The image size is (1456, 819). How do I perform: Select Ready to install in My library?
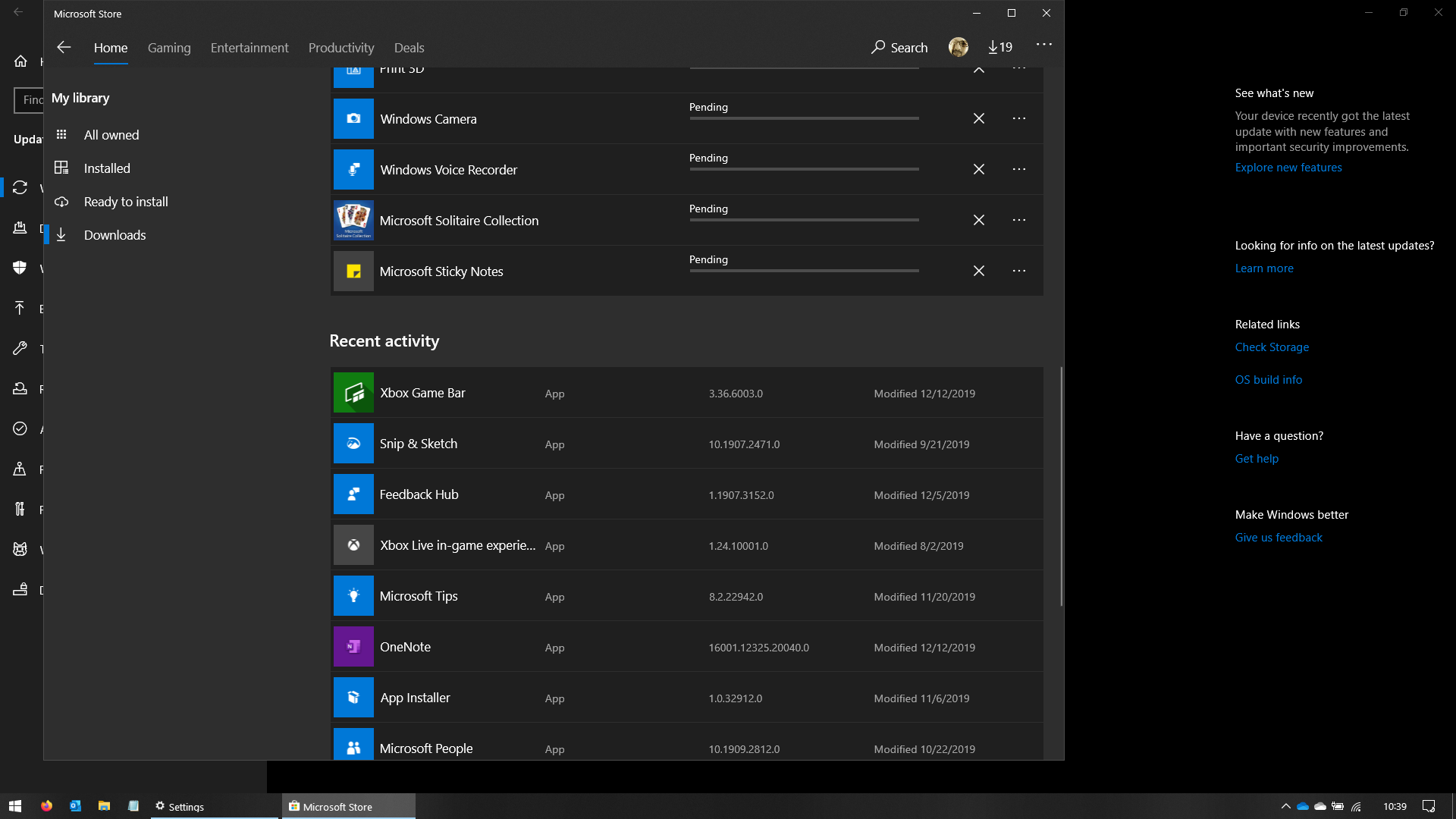[126, 202]
